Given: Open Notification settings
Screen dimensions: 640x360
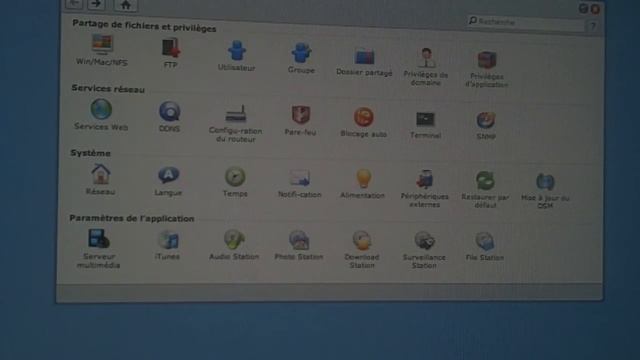Looking at the screenshot, I should pos(300,184).
